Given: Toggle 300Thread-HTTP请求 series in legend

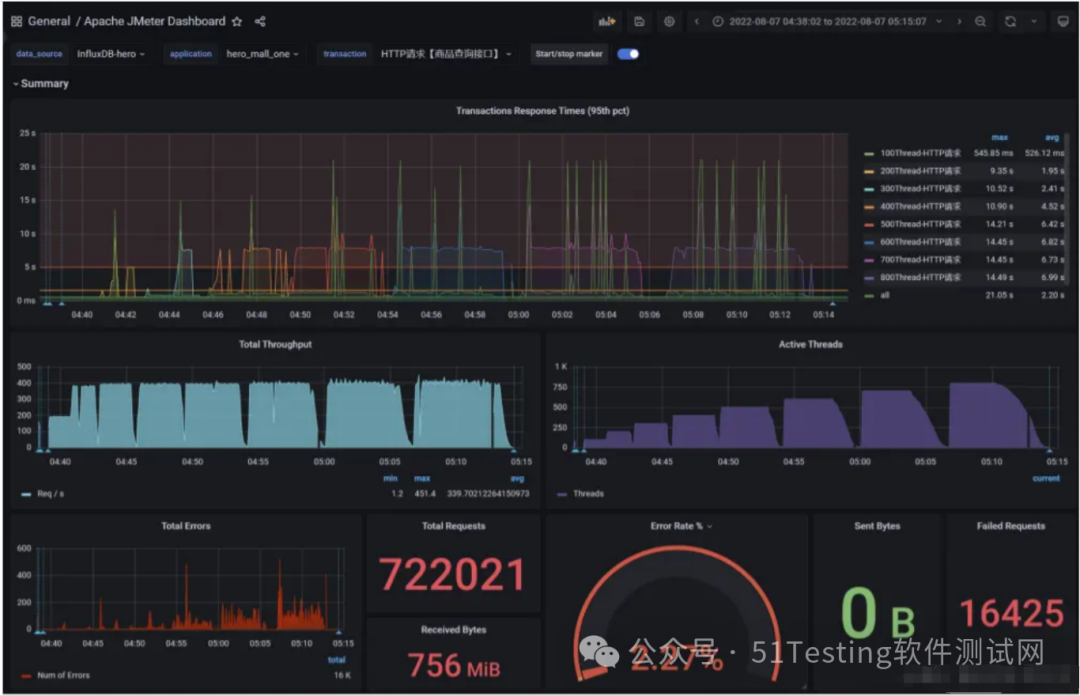Looking at the screenshot, I should tap(920, 189).
